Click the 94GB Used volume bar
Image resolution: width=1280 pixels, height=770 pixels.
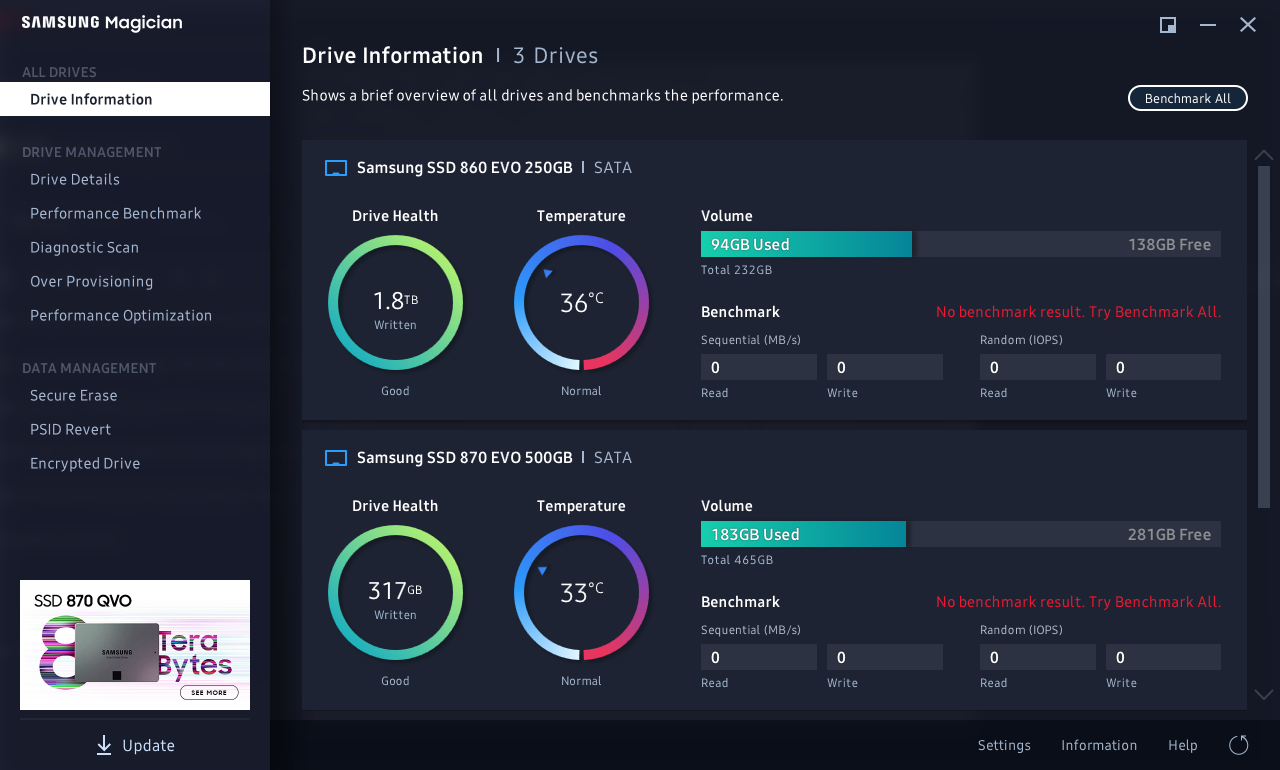[806, 244]
